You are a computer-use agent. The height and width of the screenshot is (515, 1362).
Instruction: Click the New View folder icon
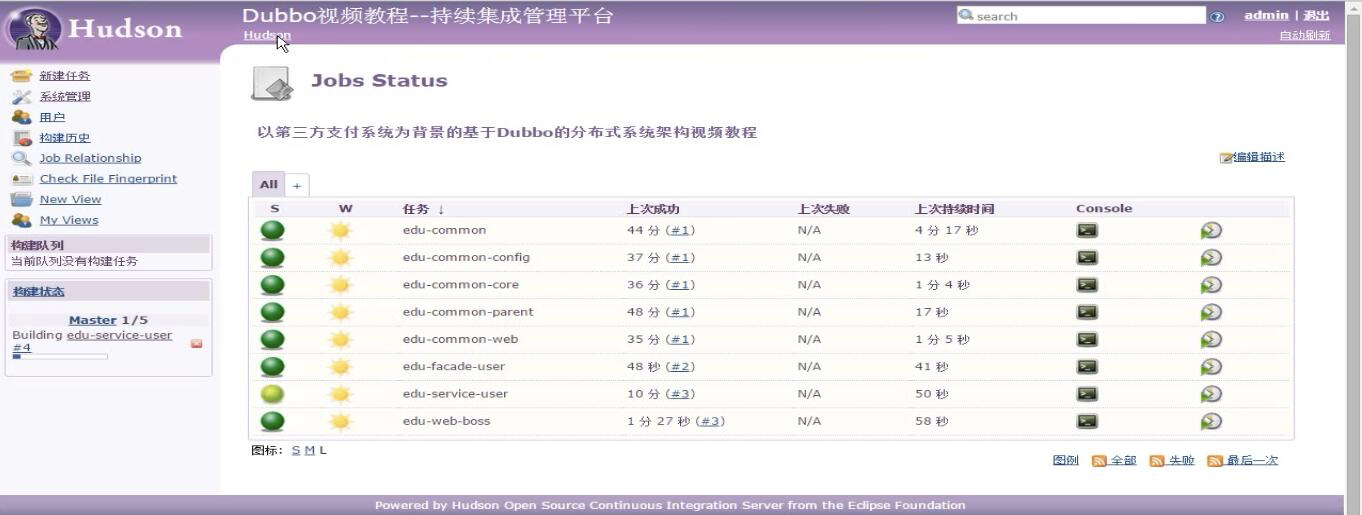[22, 199]
